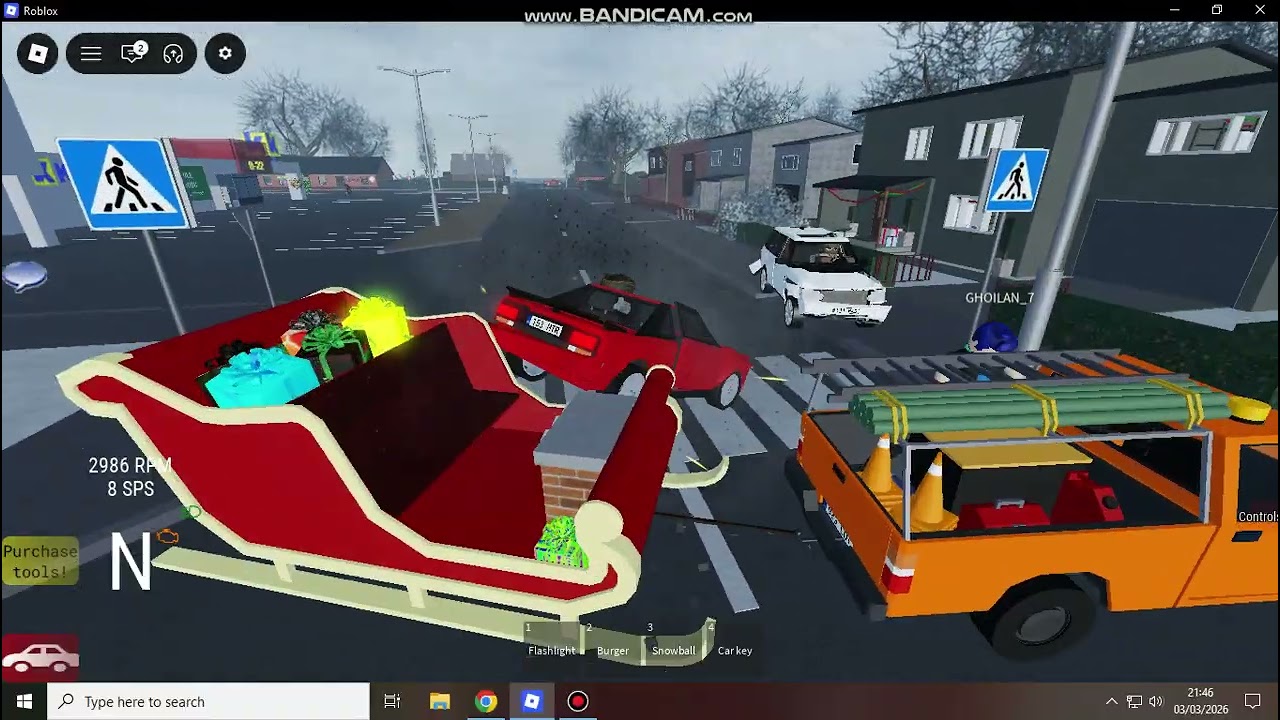Image resolution: width=1280 pixels, height=720 pixels.
Task: Open the Windows Start menu
Action: 24,701
